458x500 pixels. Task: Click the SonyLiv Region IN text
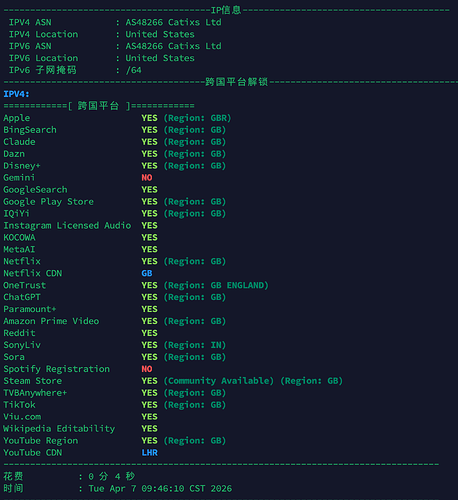tap(195, 345)
